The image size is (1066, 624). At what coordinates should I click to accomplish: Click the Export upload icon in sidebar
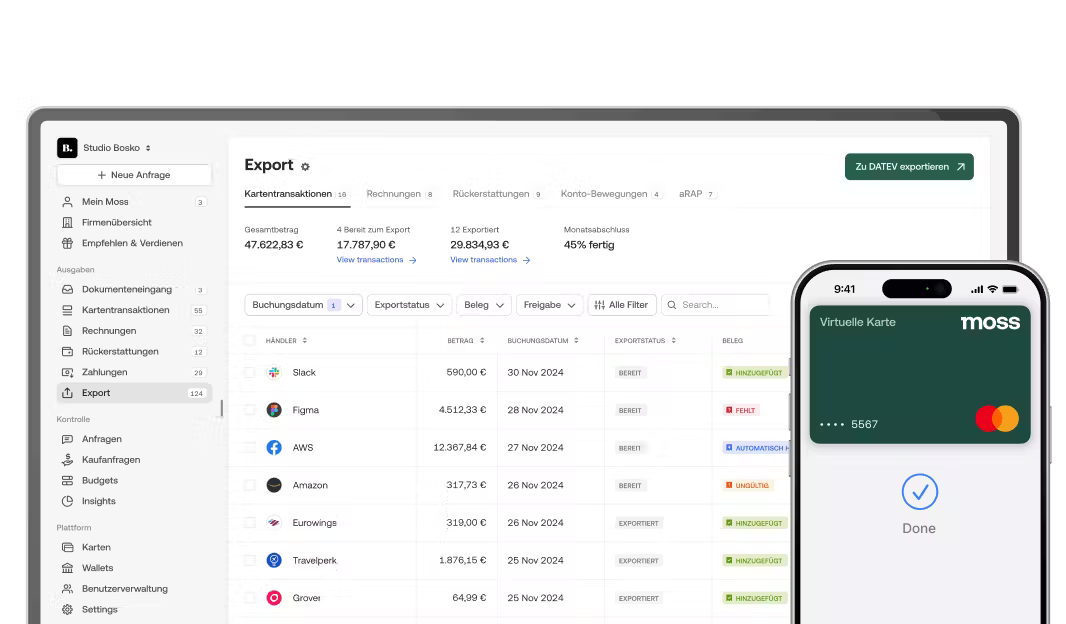tap(67, 393)
